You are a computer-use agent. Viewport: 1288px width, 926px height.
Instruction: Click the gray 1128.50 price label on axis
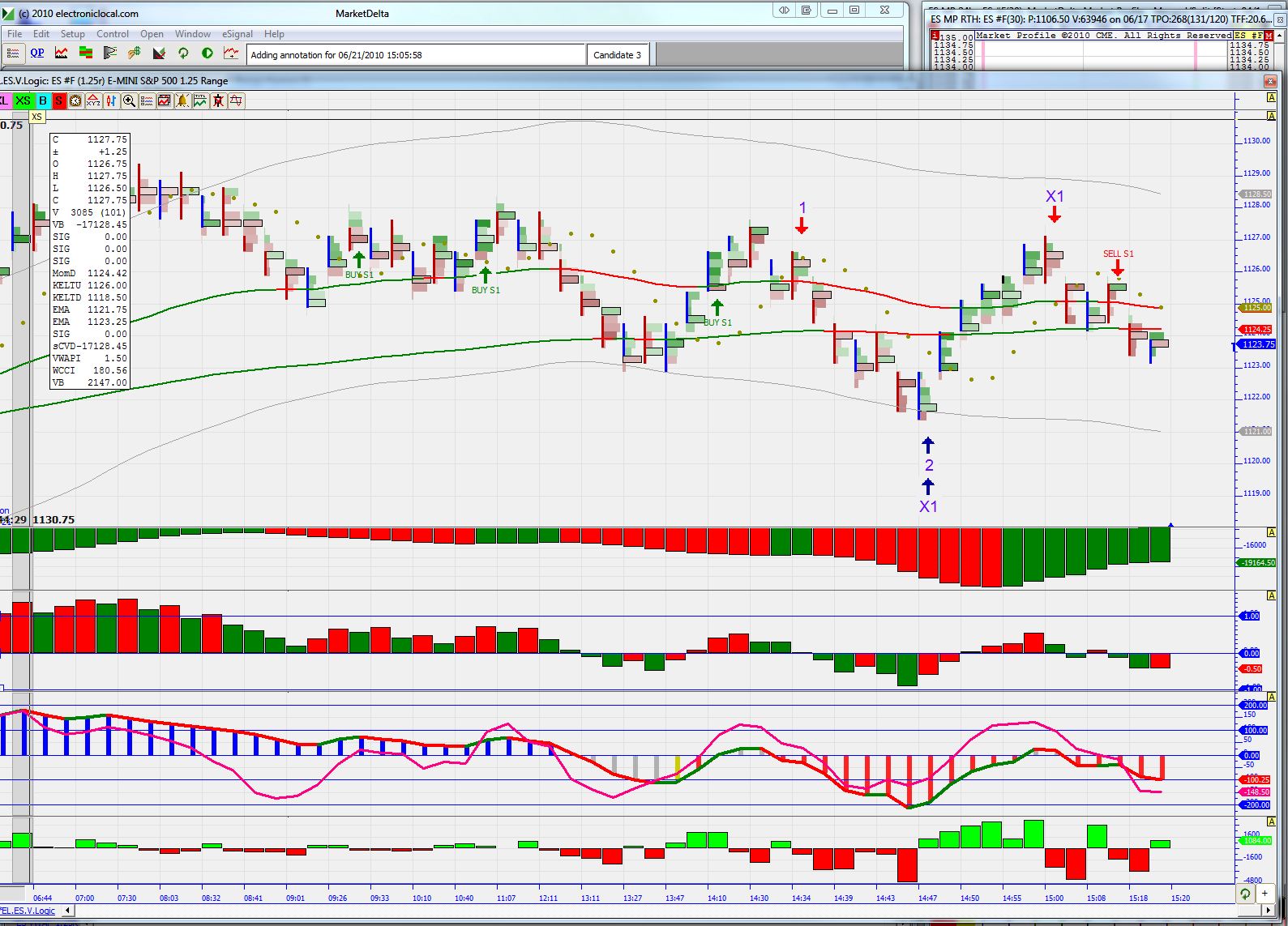pos(1257,194)
